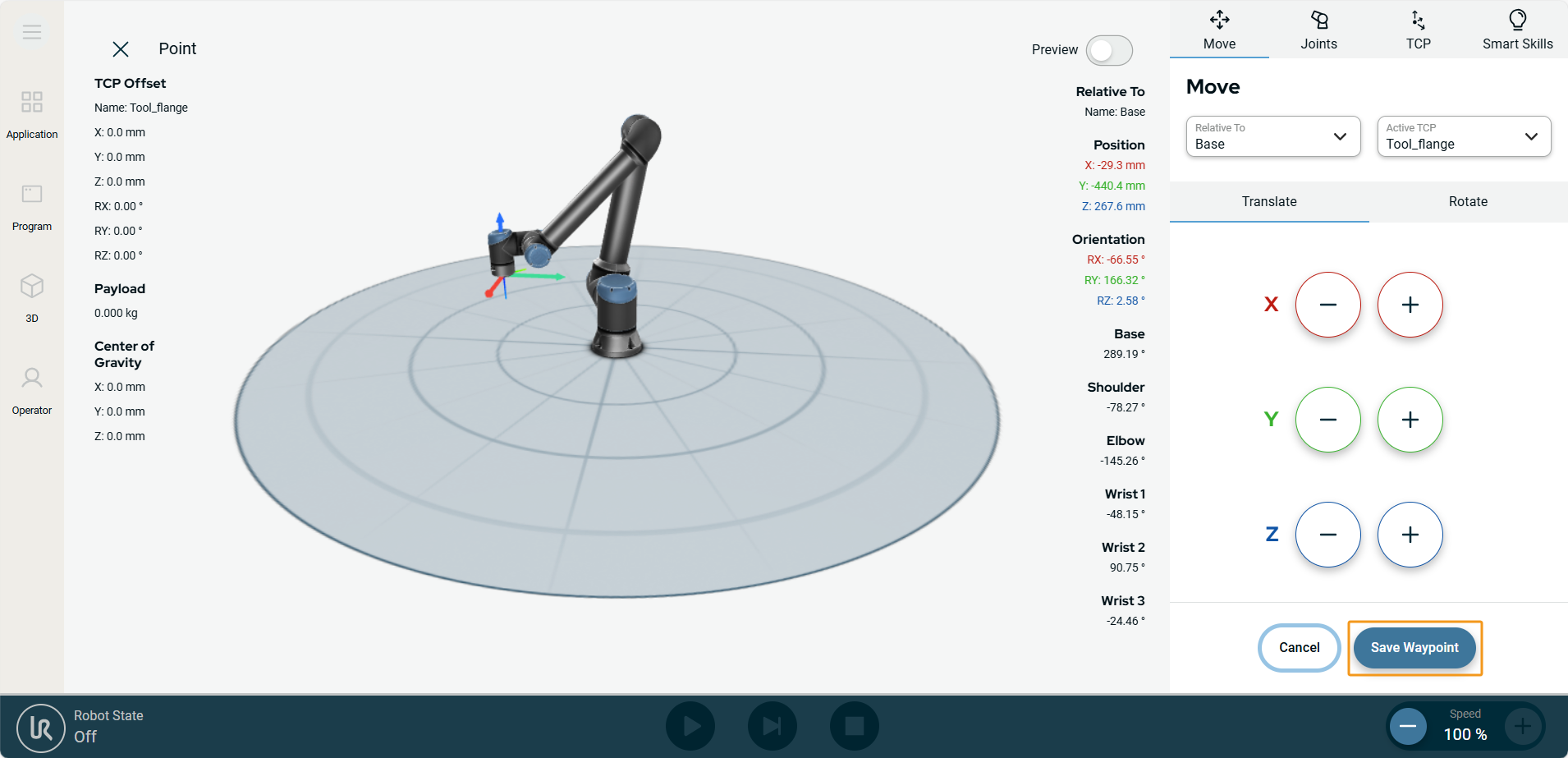Click the Wrist 2 value 90.75 °

tap(1127, 567)
